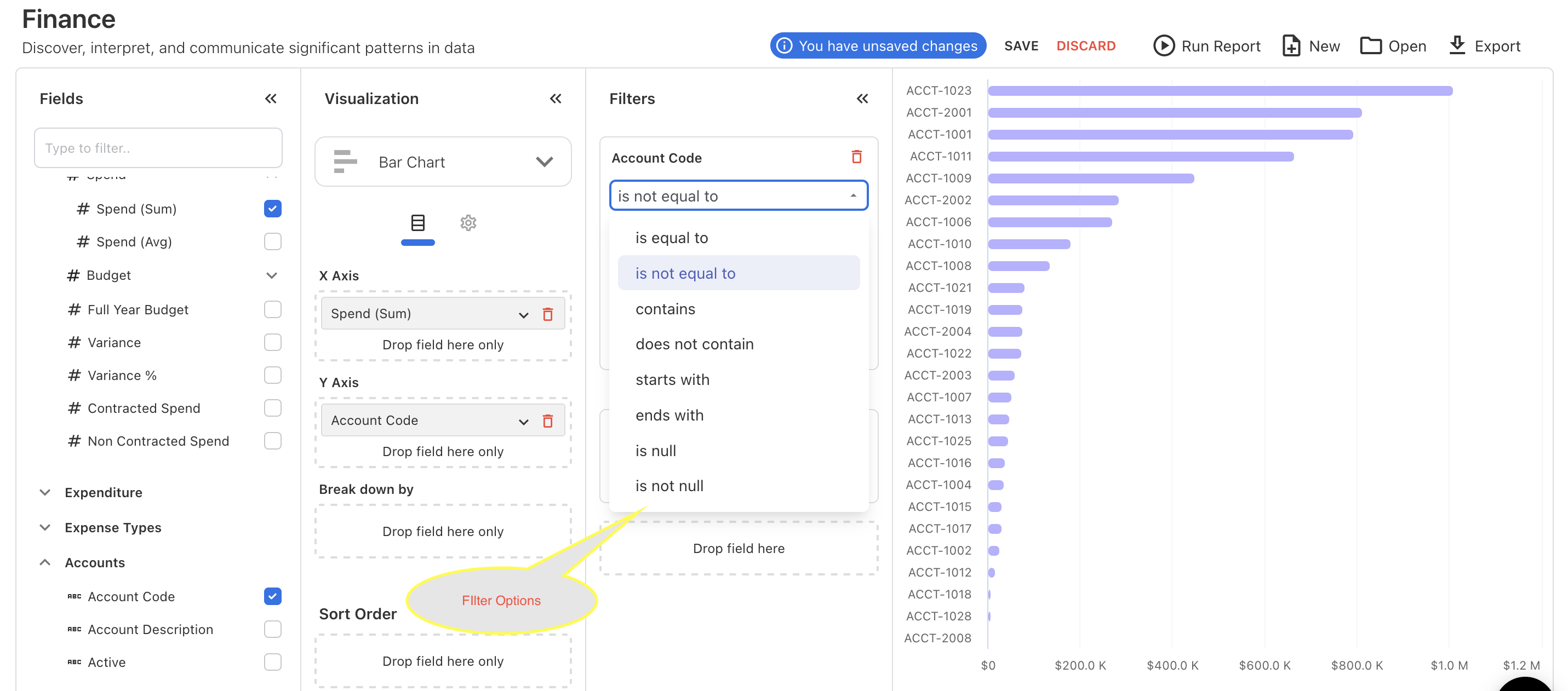Image resolution: width=1568 pixels, height=691 pixels.
Task: Open visualization settings gear tab
Action: [468, 223]
